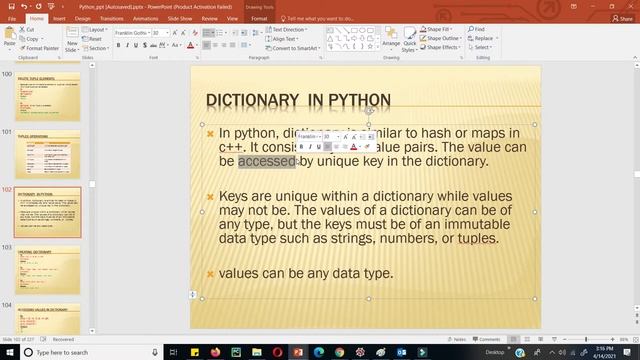Image resolution: width=640 pixels, height=360 pixels.
Task: Clear all formatting from text
Action: point(195,33)
